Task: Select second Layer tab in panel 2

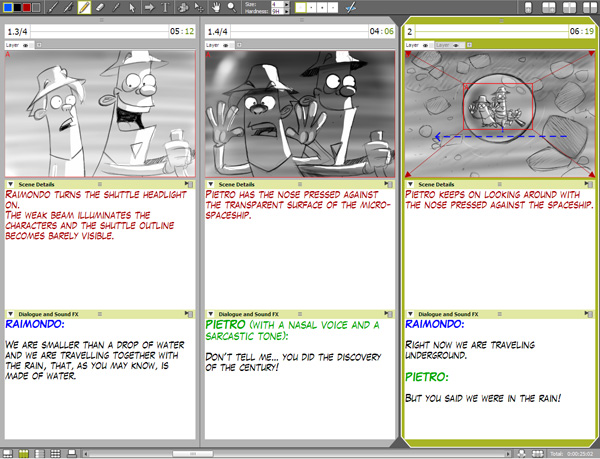Action: click(x=450, y=45)
